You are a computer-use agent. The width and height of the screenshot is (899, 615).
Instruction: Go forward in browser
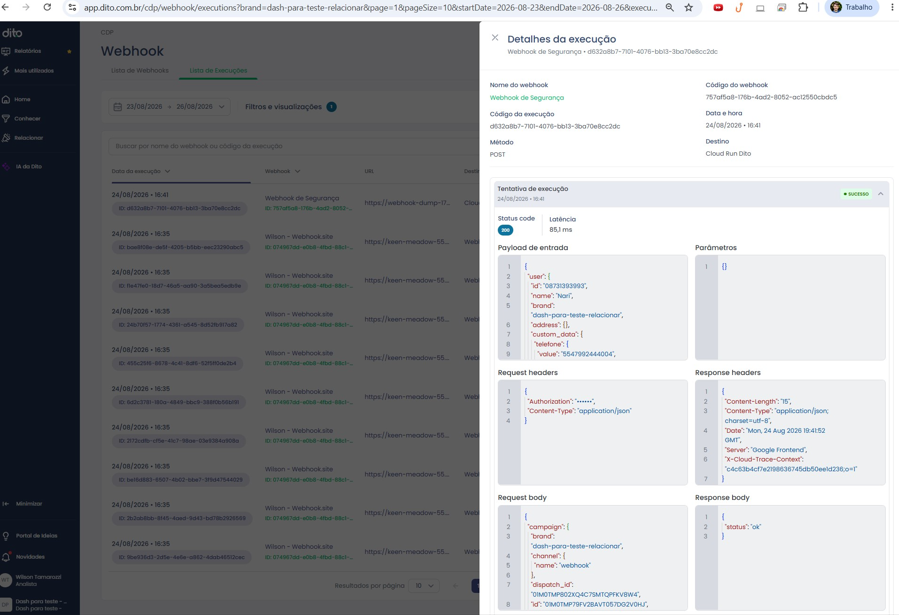tap(26, 7)
